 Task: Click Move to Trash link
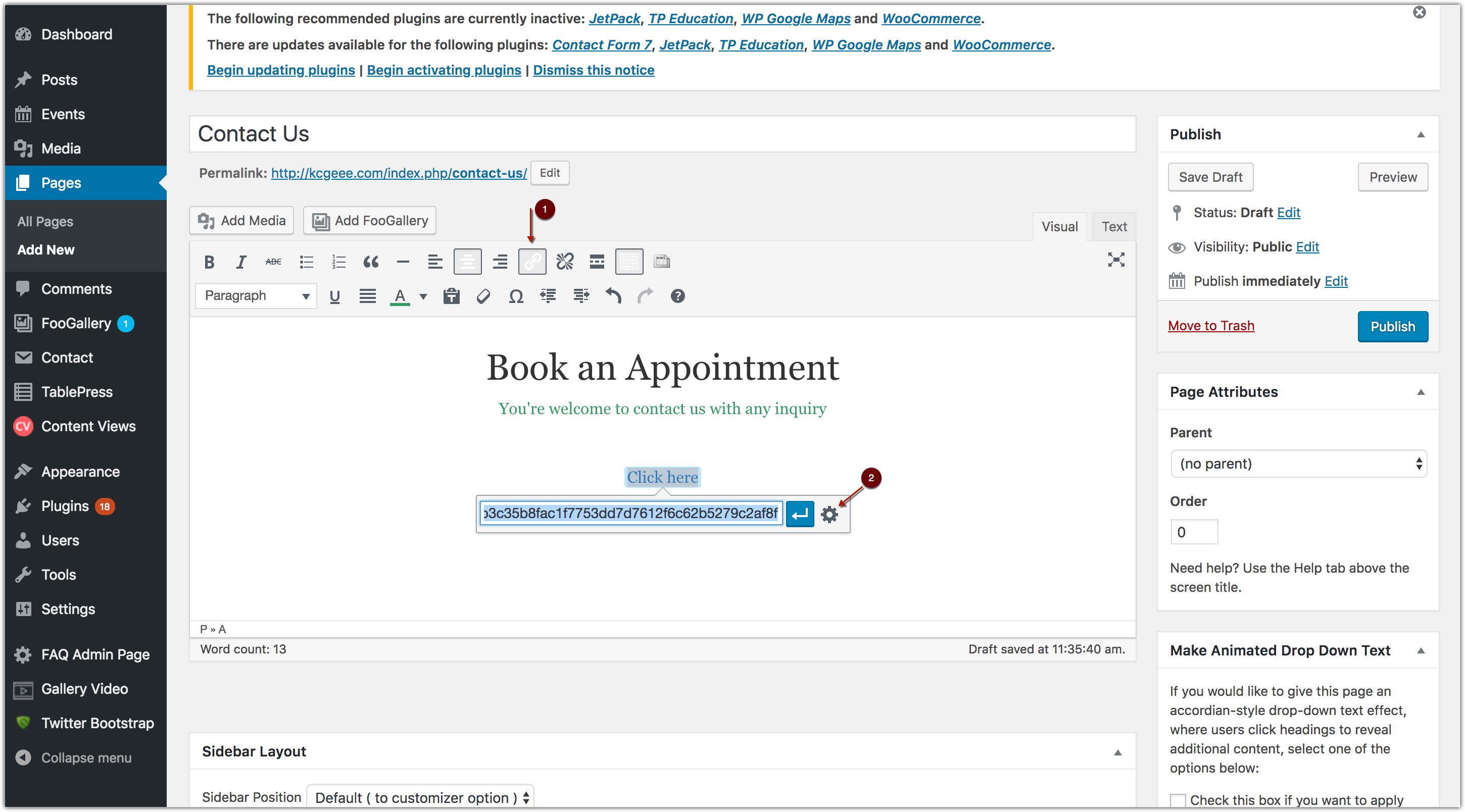click(x=1211, y=326)
